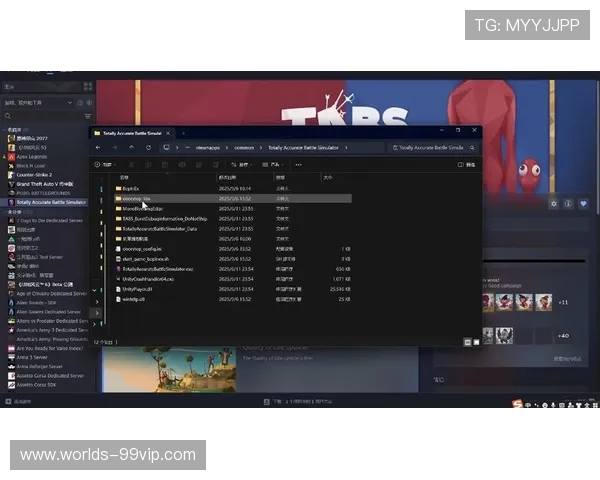
Task: Click the game info icon
Action: [x=567, y=203]
